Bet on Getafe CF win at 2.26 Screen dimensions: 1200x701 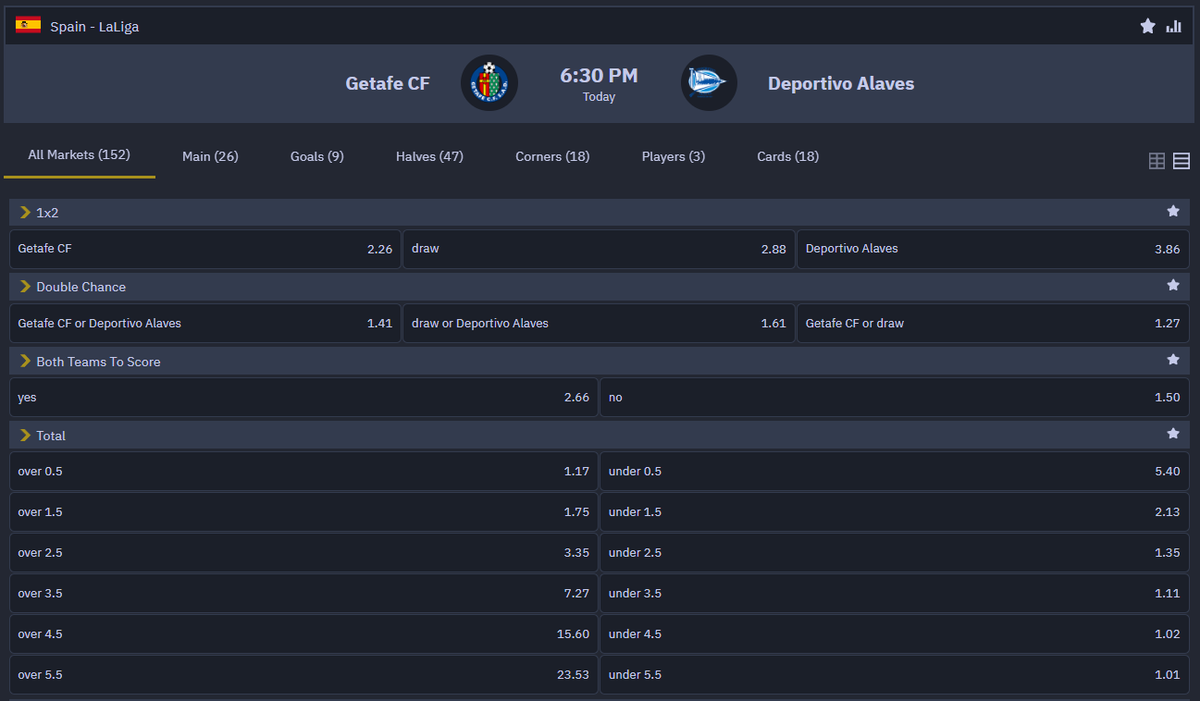click(x=205, y=249)
